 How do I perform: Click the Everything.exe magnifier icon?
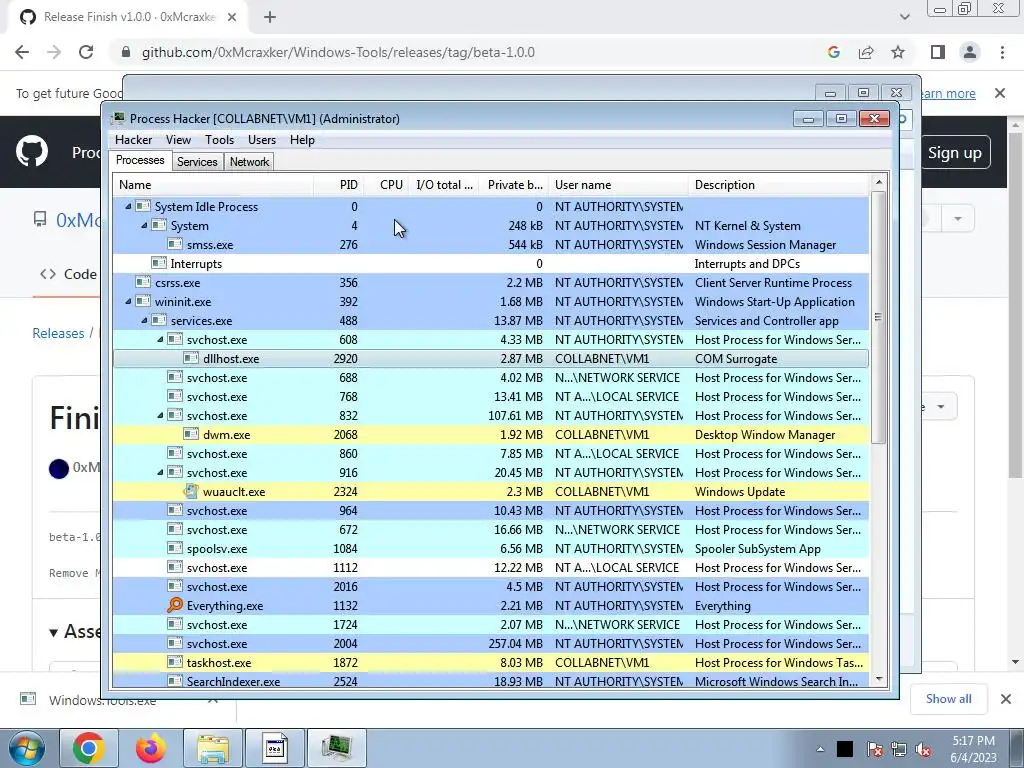[x=175, y=605]
